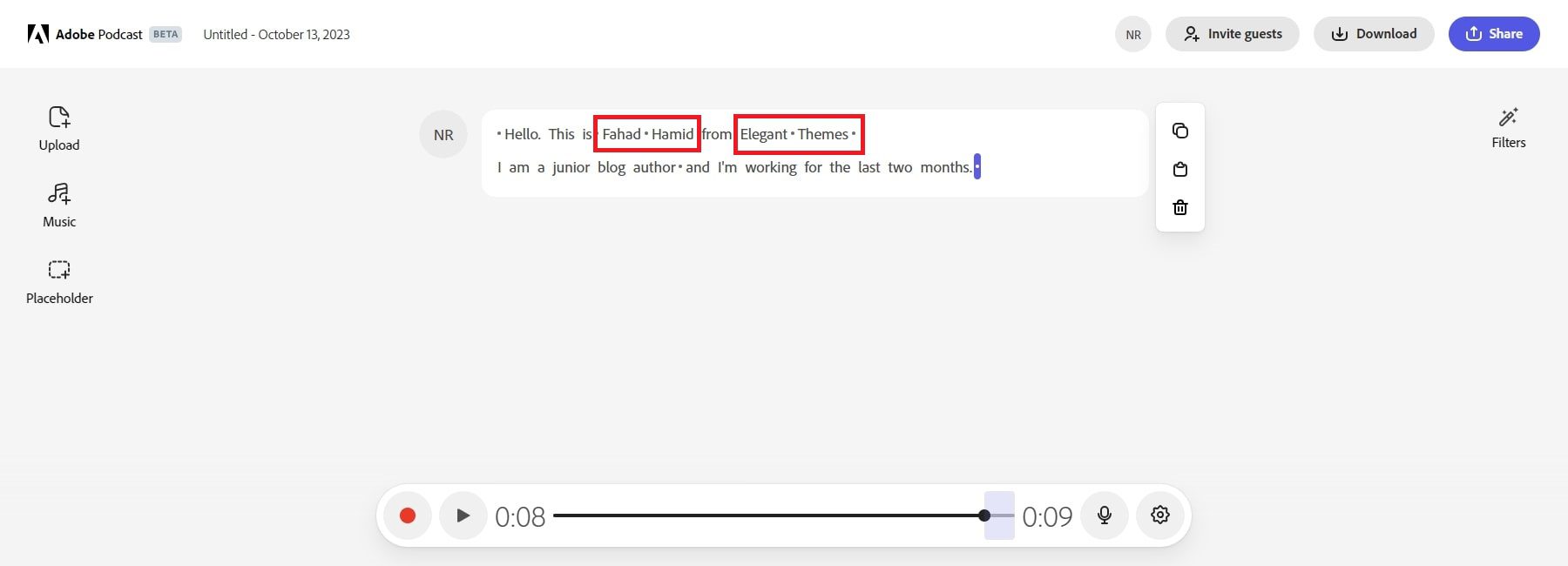Download the podcast project
The height and width of the screenshot is (566, 1568).
(1374, 34)
